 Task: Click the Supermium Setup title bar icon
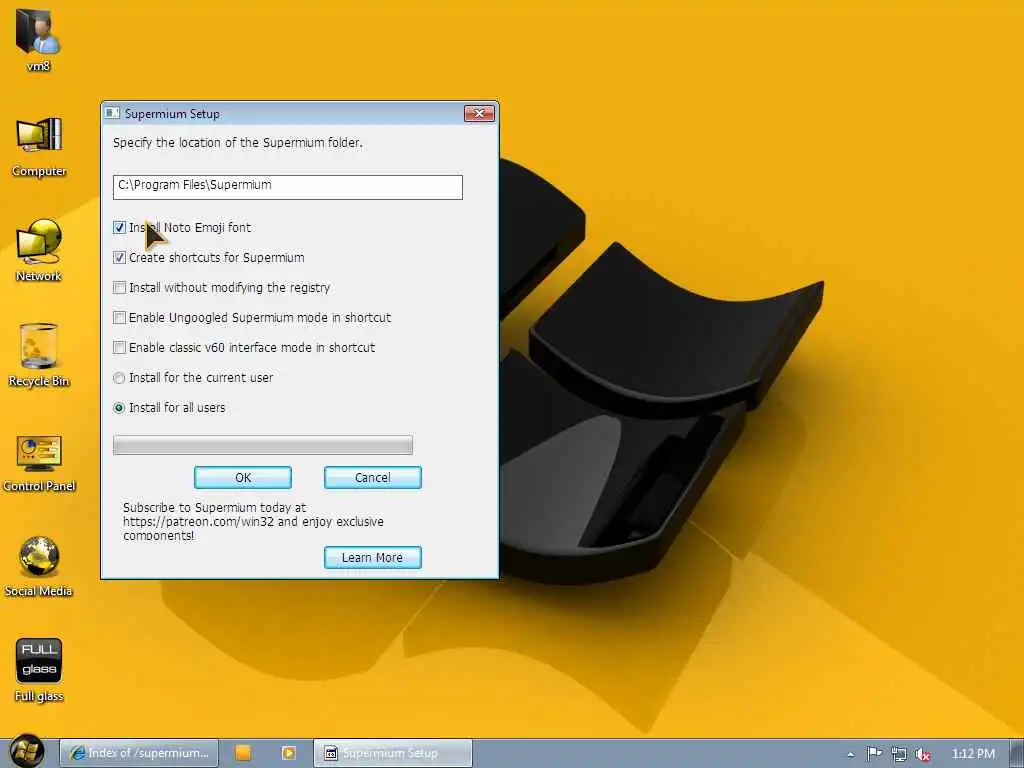click(112, 113)
